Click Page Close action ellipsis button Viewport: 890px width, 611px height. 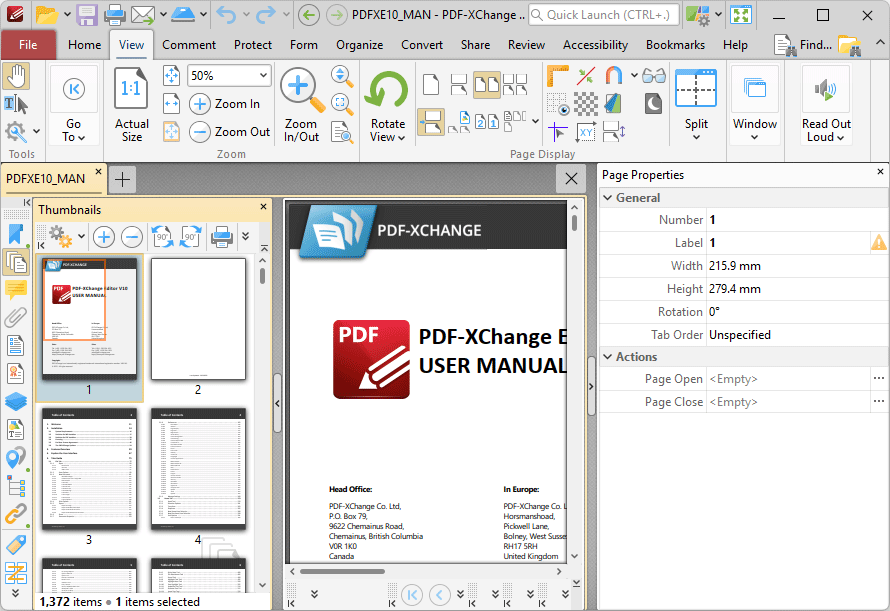(879, 401)
